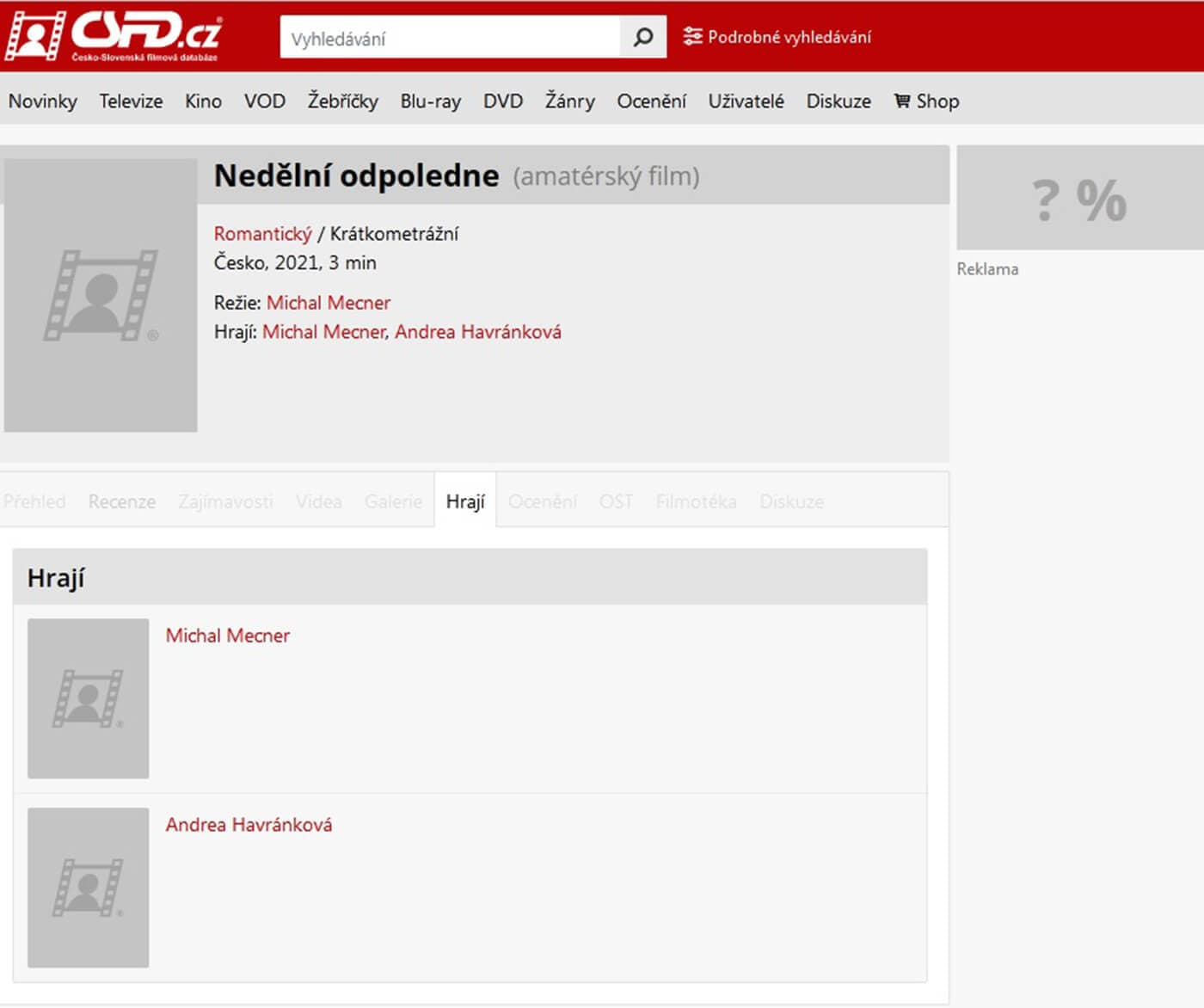
Task: Open the Žánry genres menu
Action: [x=570, y=101]
